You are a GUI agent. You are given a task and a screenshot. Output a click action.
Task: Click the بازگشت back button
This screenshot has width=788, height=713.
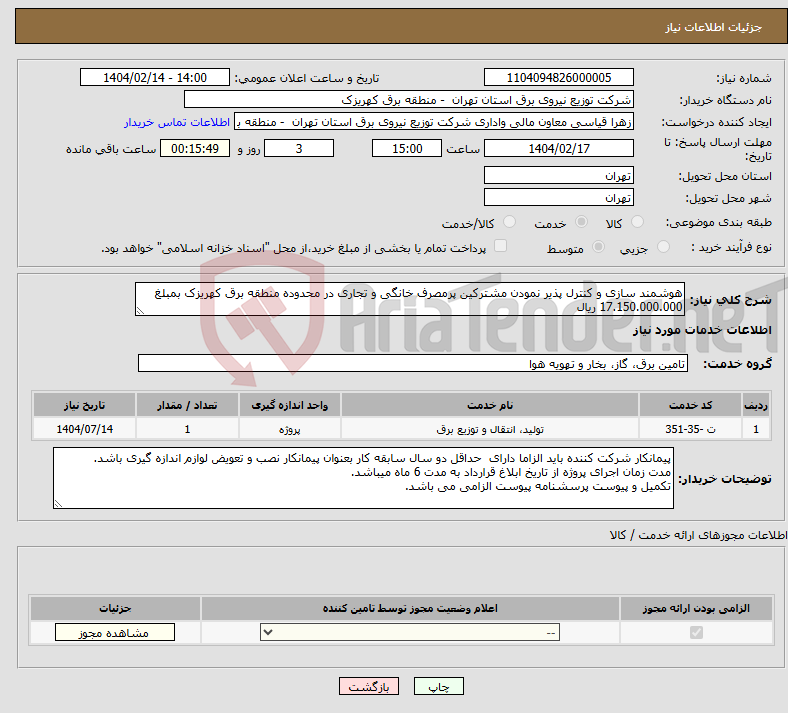point(369,687)
